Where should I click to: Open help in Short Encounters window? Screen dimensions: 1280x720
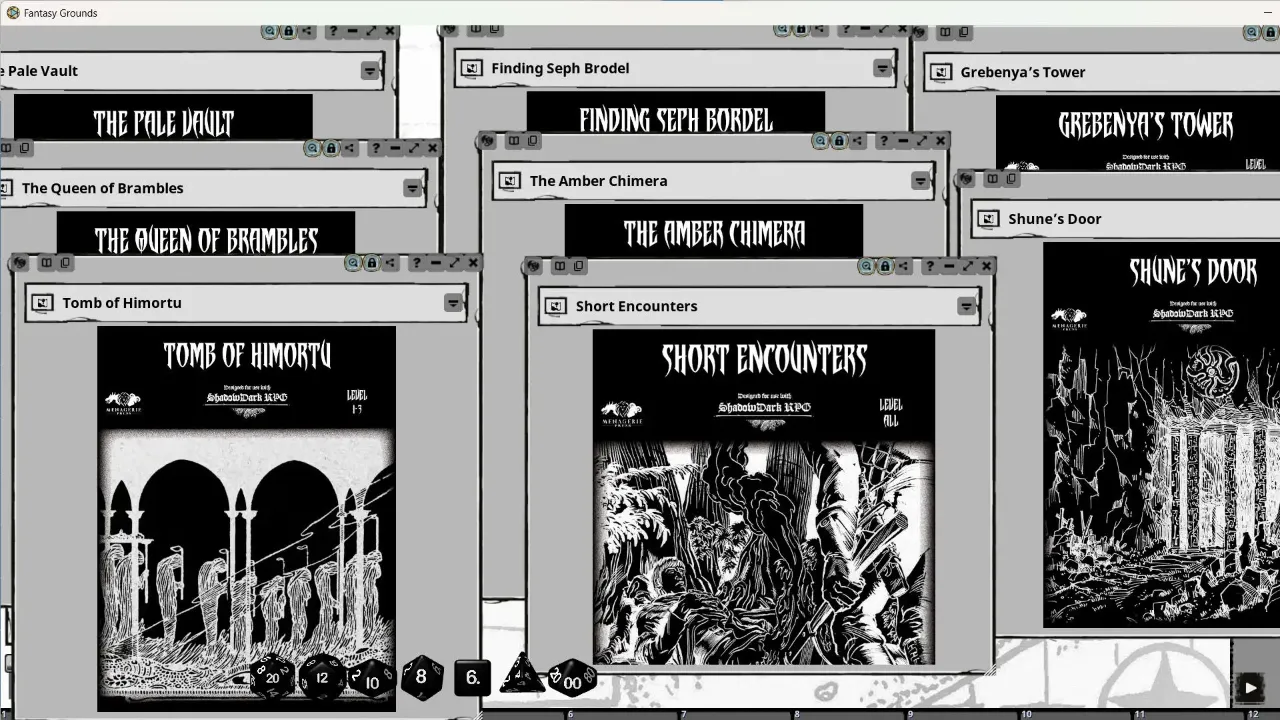click(931, 266)
